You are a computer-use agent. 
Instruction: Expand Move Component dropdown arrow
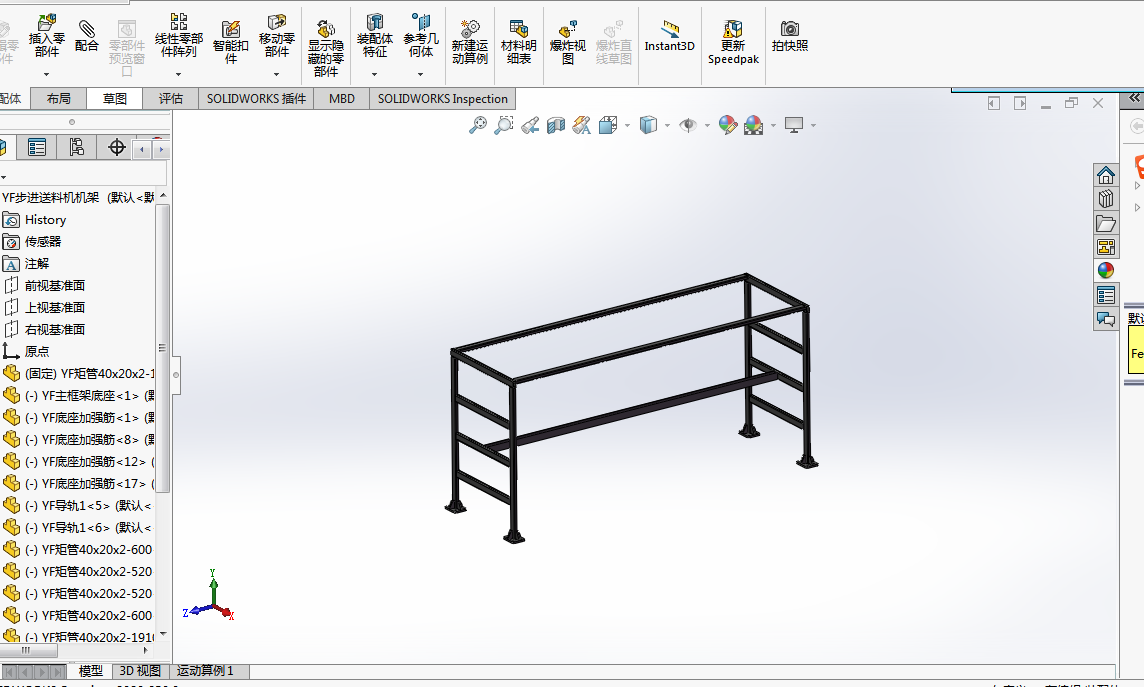pyautogui.click(x=277, y=74)
